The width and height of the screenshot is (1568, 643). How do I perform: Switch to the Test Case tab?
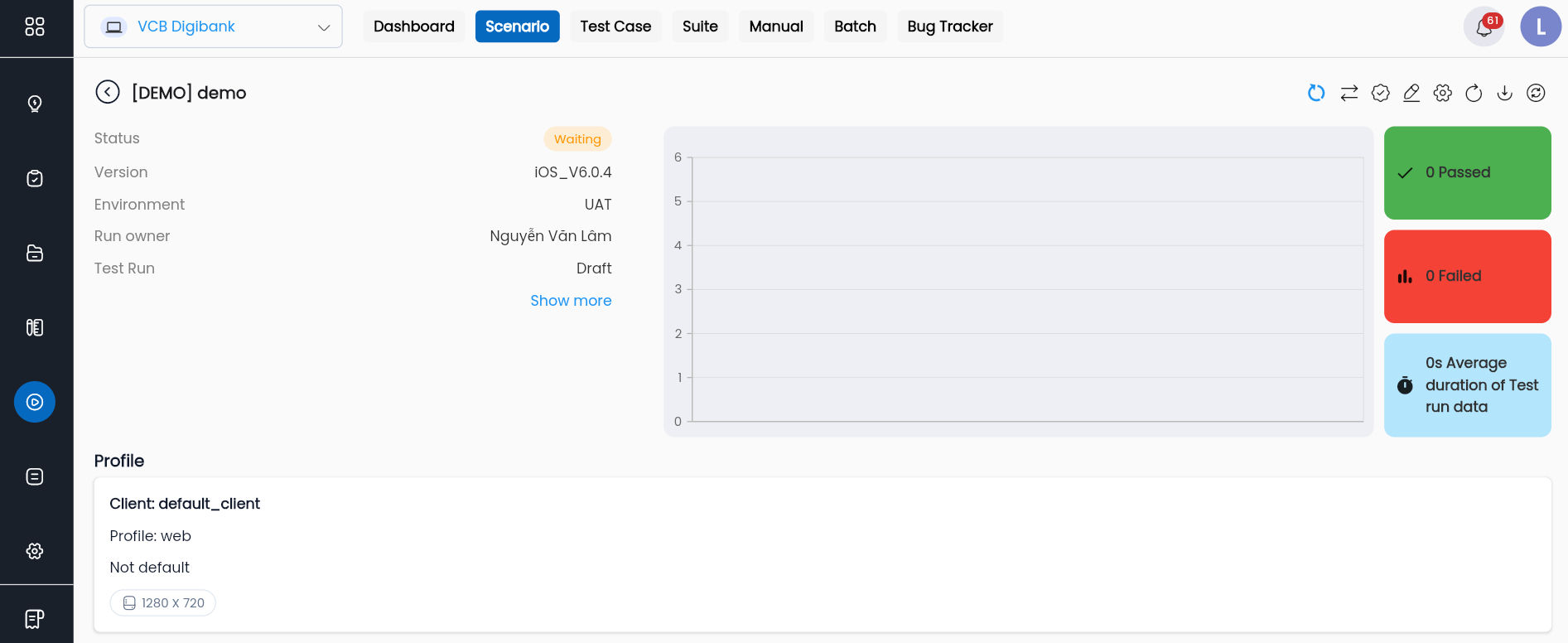tap(615, 27)
